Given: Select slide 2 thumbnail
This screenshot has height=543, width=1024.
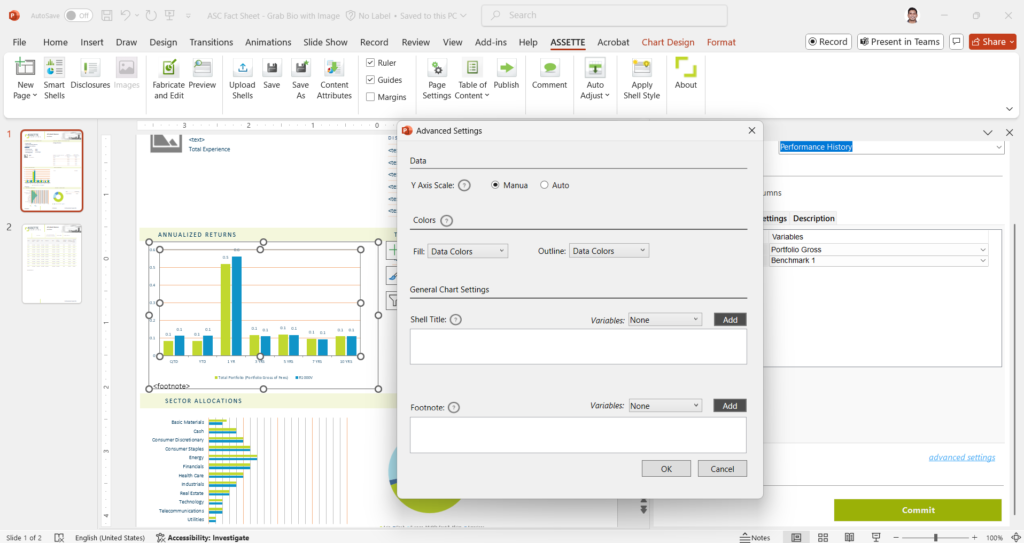Looking at the screenshot, I should point(52,263).
